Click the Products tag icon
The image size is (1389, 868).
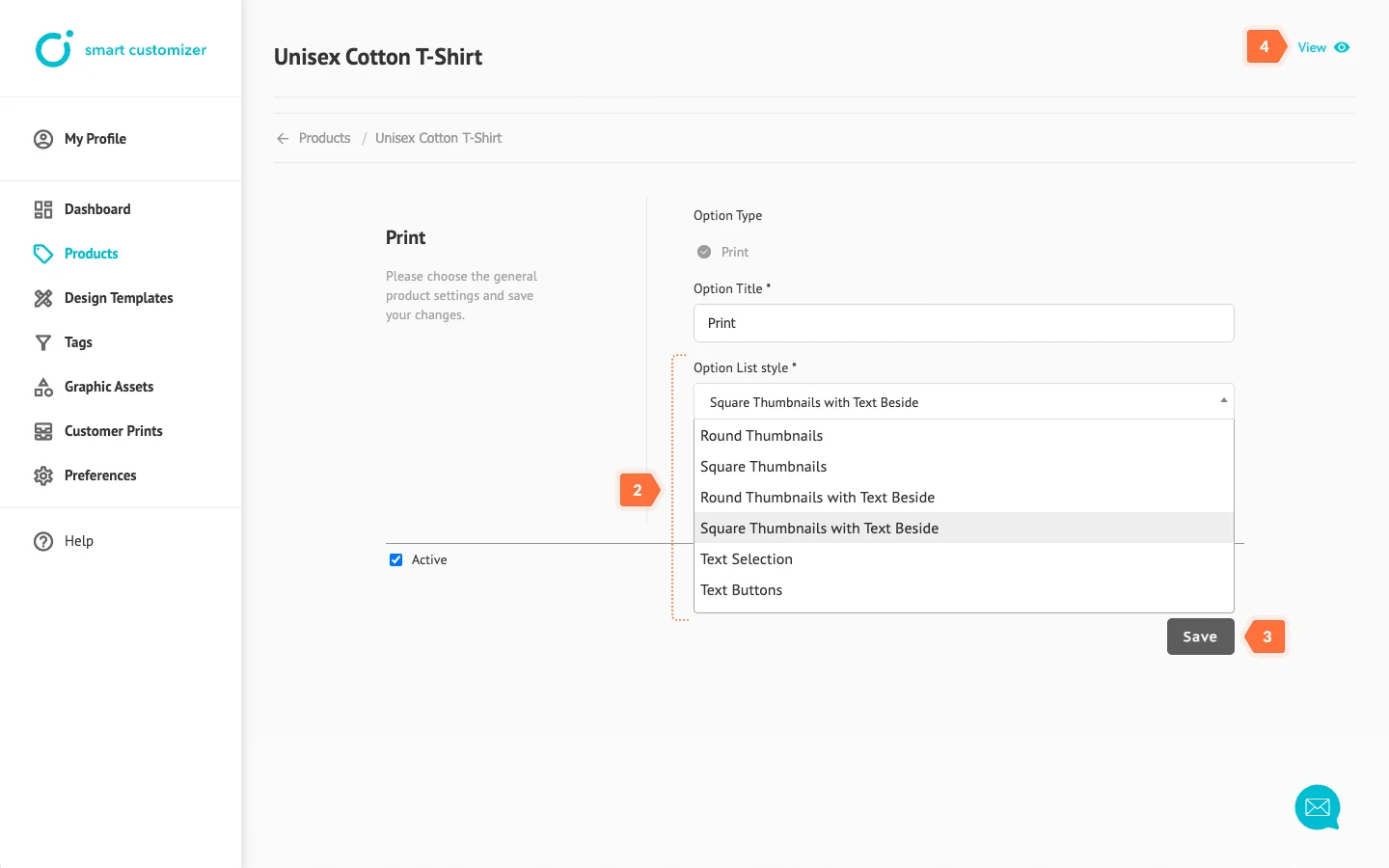tap(43, 254)
